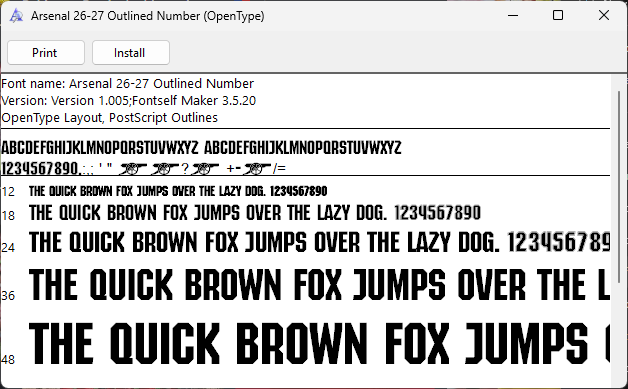The width and height of the screenshot is (628, 389).
Task: Click the Version 1.005 info line
Action: pyautogui.click(x=128, y=101)
